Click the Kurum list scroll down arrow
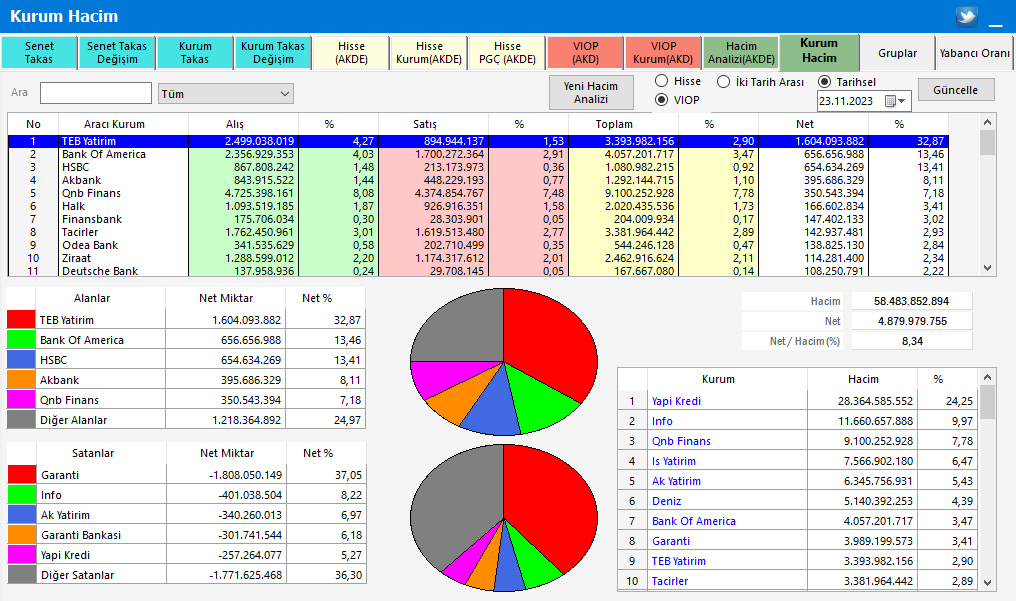Image resolution: width=1016 pixels, height=601 pixels. pos(987,583)
